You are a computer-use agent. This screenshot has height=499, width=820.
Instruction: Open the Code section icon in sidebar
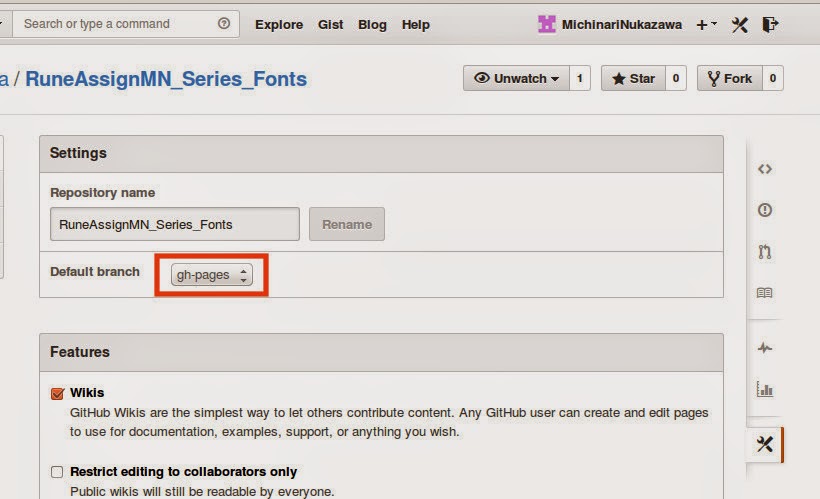pos(765,169)
